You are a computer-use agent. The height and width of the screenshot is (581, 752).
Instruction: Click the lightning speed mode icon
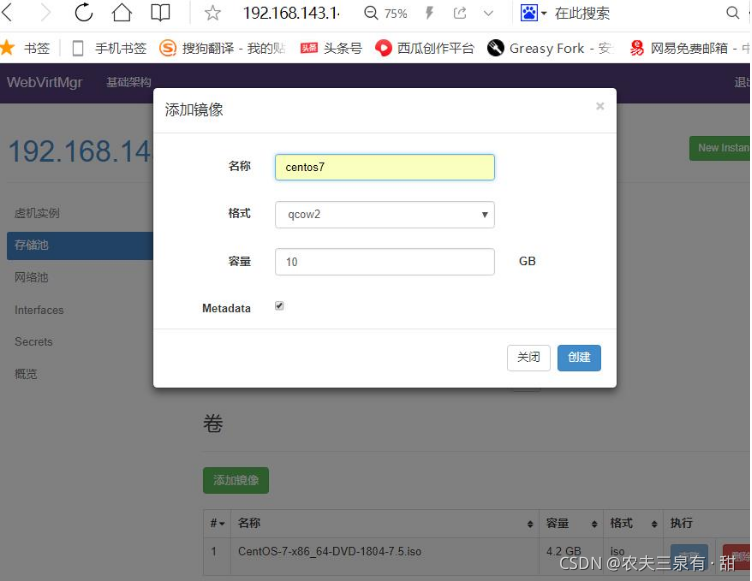[x=429, y=13]
